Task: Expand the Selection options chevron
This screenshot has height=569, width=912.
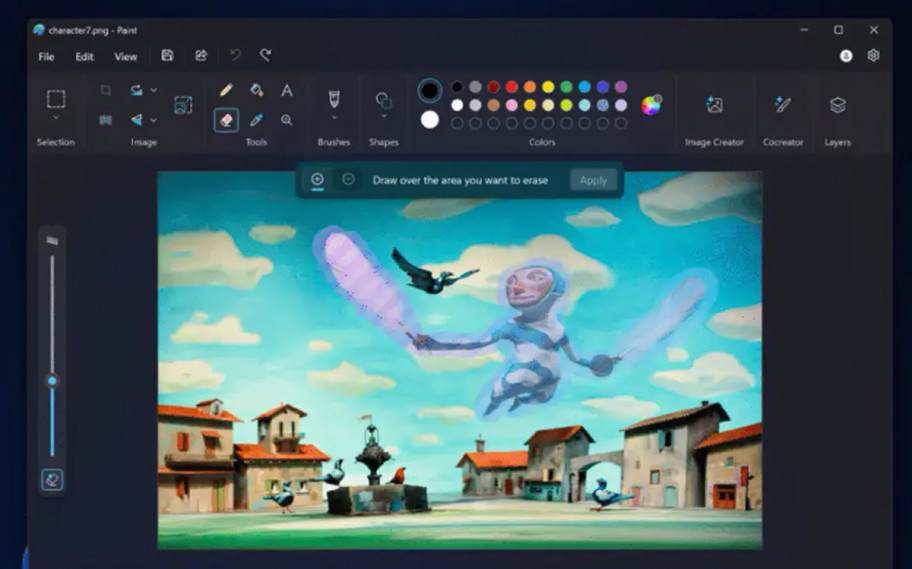Action: (56, 118)
